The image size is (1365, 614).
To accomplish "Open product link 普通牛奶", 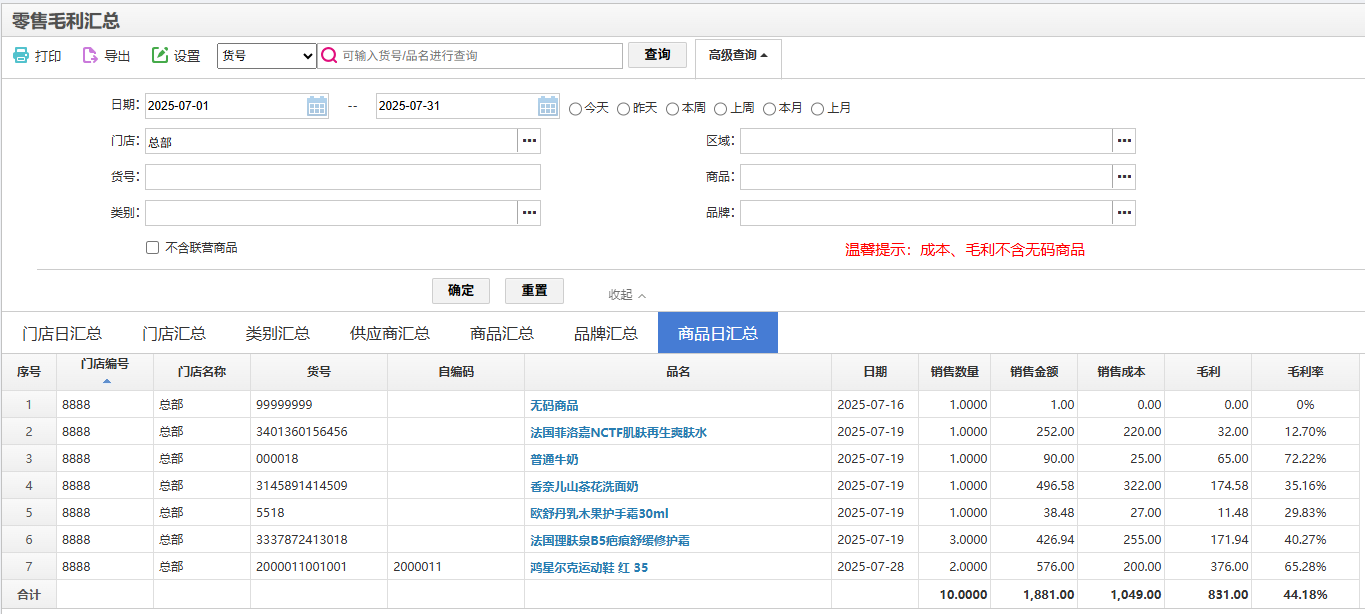I will 554,460.
